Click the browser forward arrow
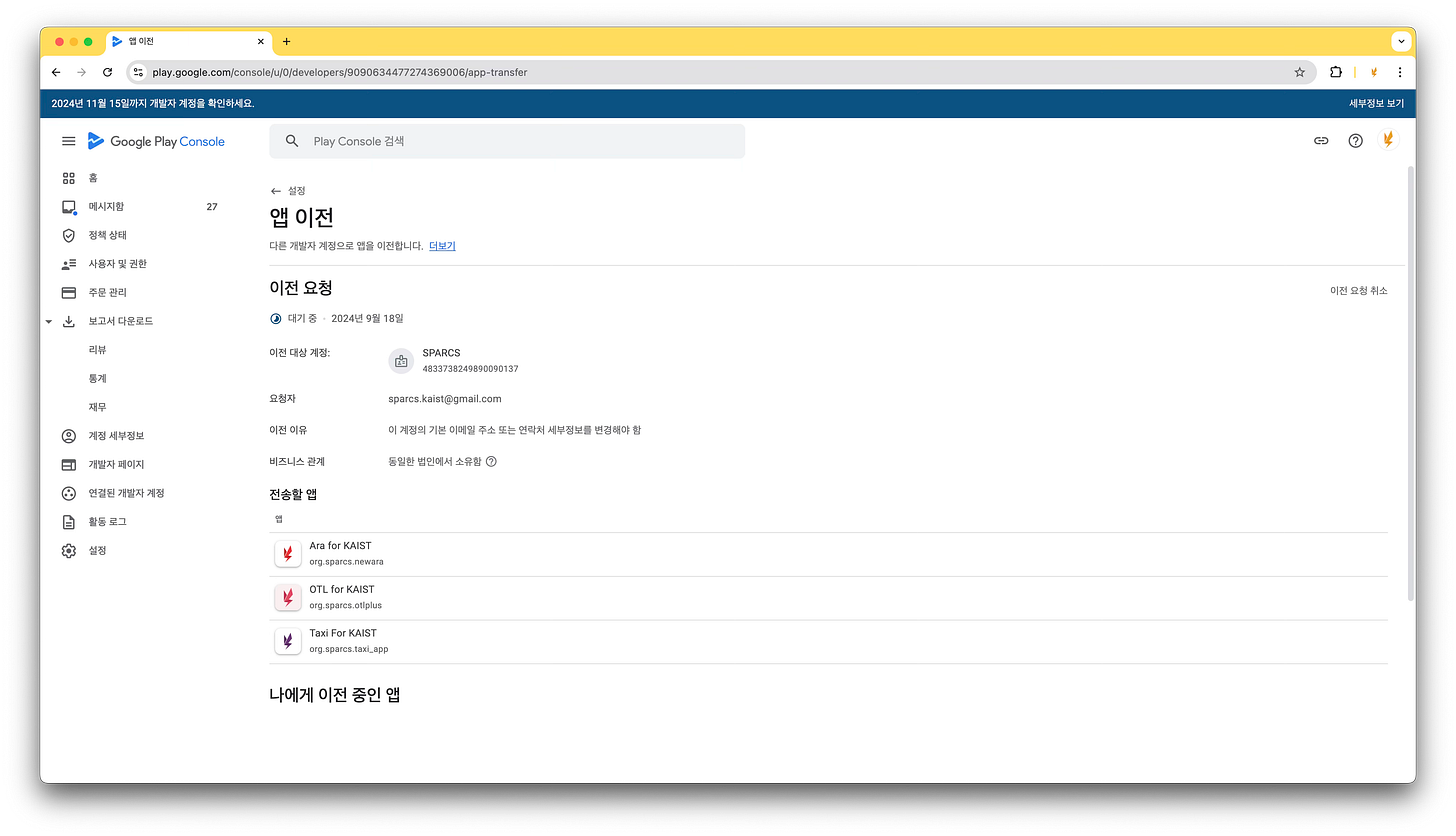The height and width of the screenshot is (836, 1456). tap(82, 72)
